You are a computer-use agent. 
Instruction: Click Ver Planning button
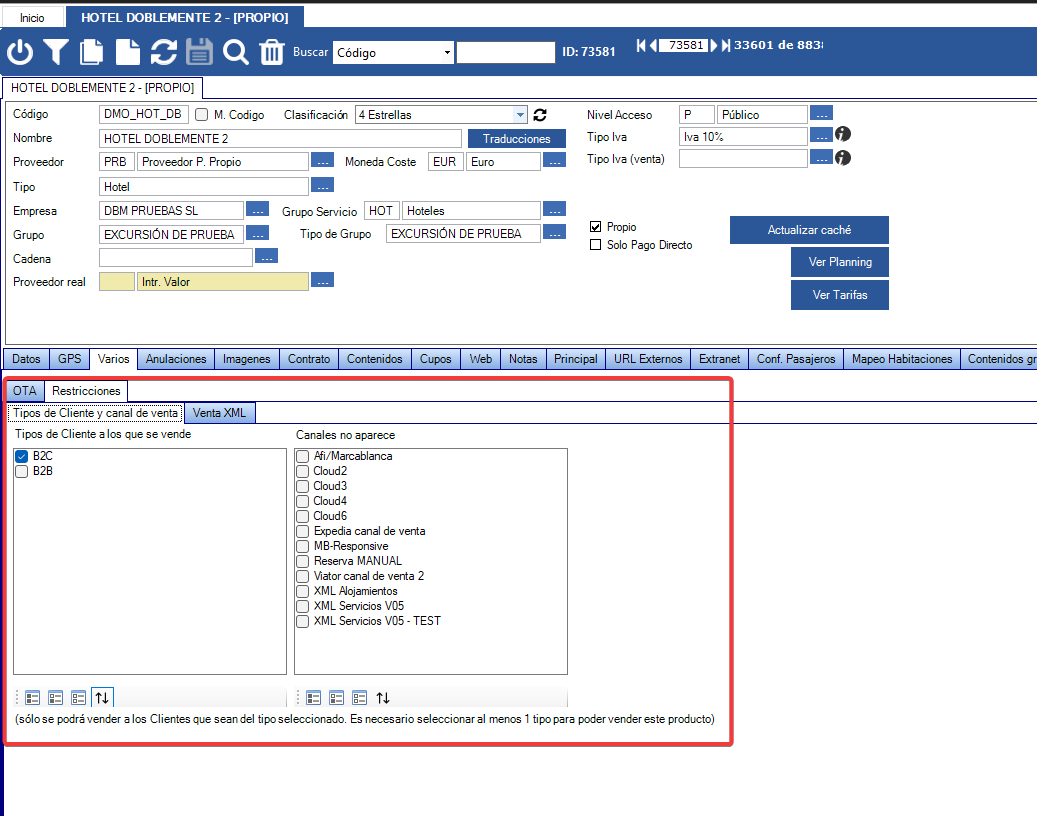(x=840, y=262)
